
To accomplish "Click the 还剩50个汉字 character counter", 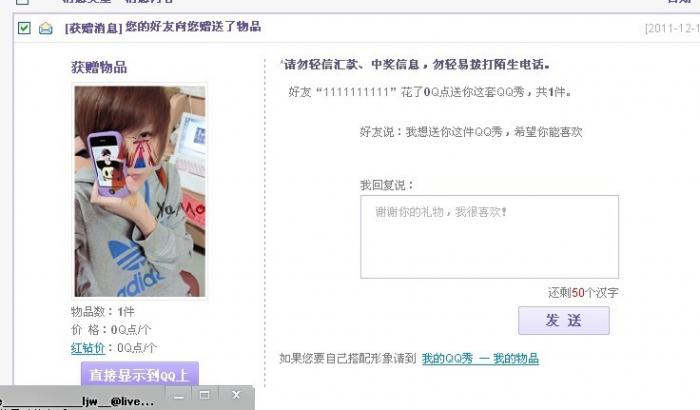I will click(583, 293).
